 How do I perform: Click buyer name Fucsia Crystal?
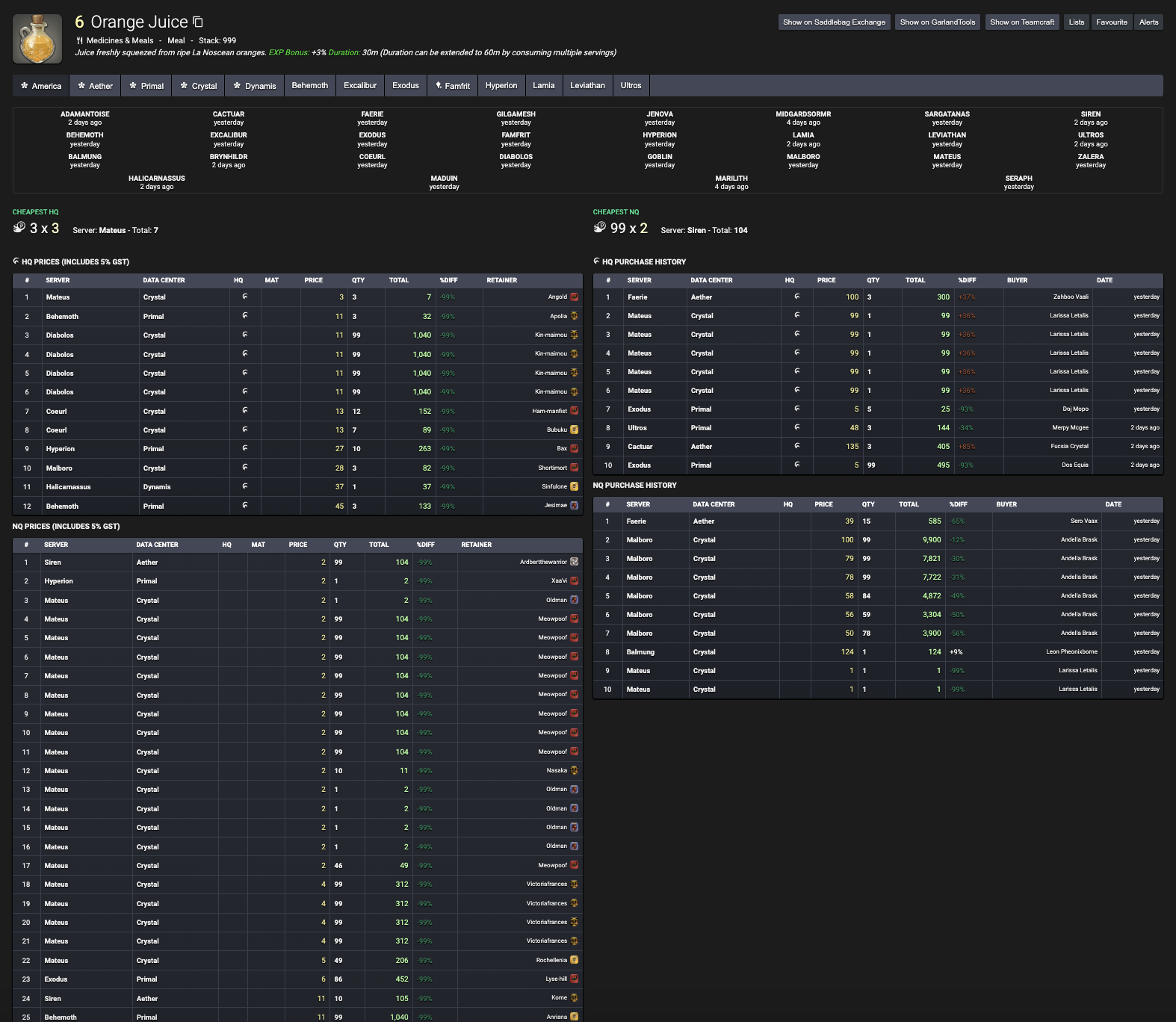click(x=1070, y=446)
